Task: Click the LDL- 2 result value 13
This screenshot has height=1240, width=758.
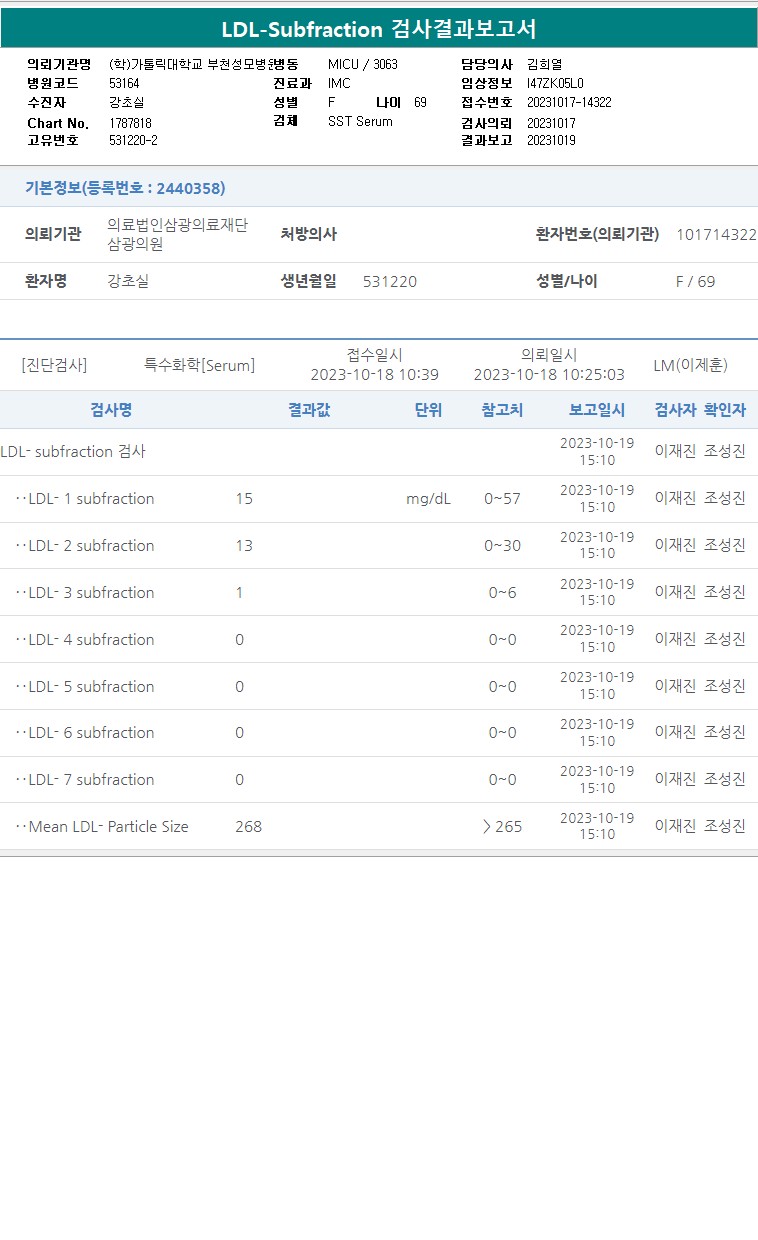Action: coord(244,546)
